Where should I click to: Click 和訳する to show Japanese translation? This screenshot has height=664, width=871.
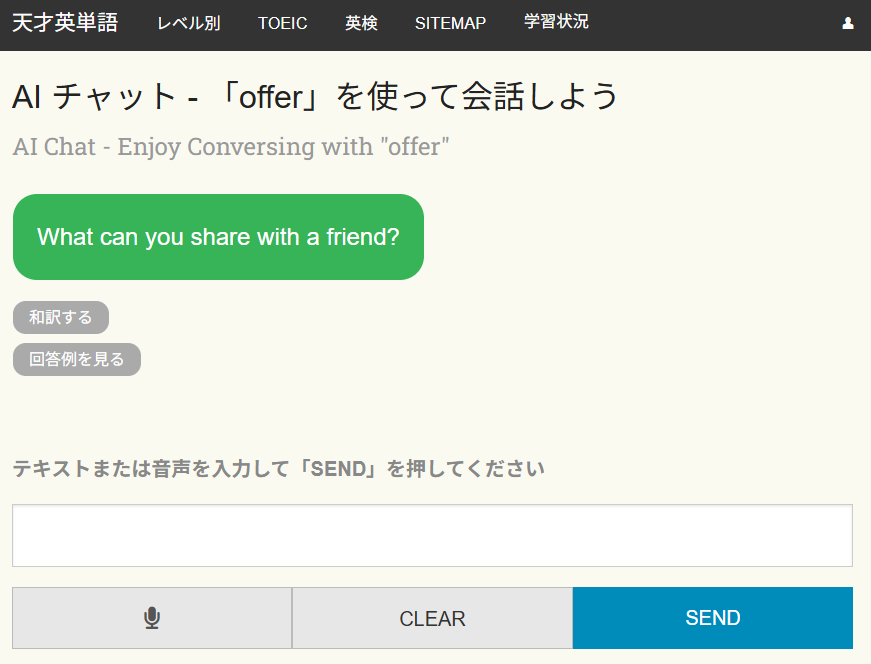60,317
